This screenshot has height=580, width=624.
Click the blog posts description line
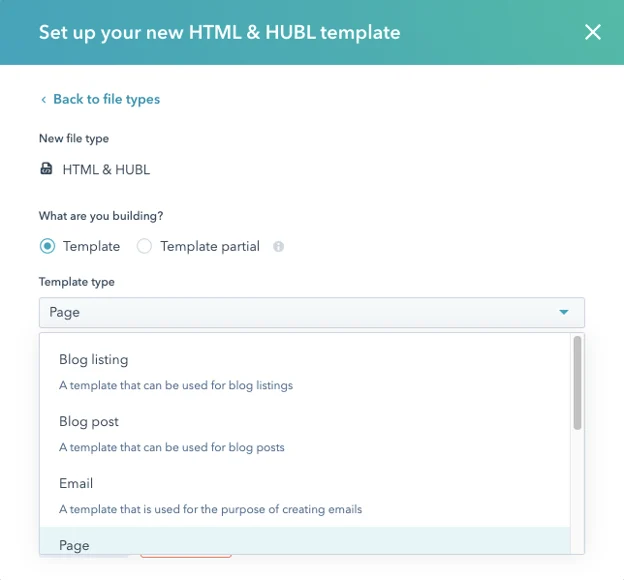[172, 447]
